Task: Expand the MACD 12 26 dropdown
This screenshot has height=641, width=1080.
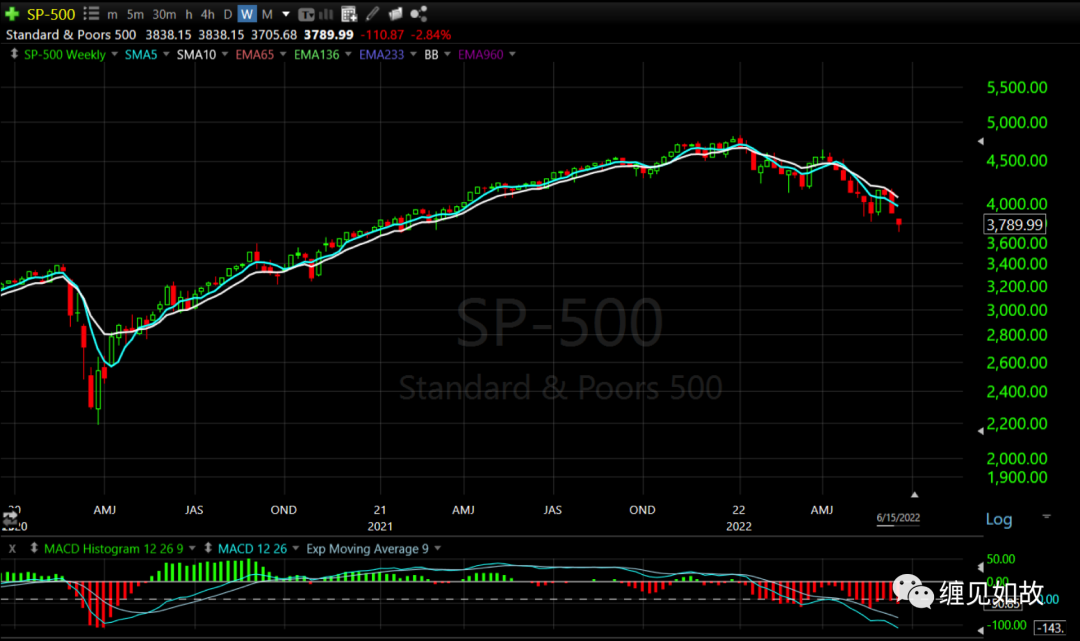Action: click(295, 548)
